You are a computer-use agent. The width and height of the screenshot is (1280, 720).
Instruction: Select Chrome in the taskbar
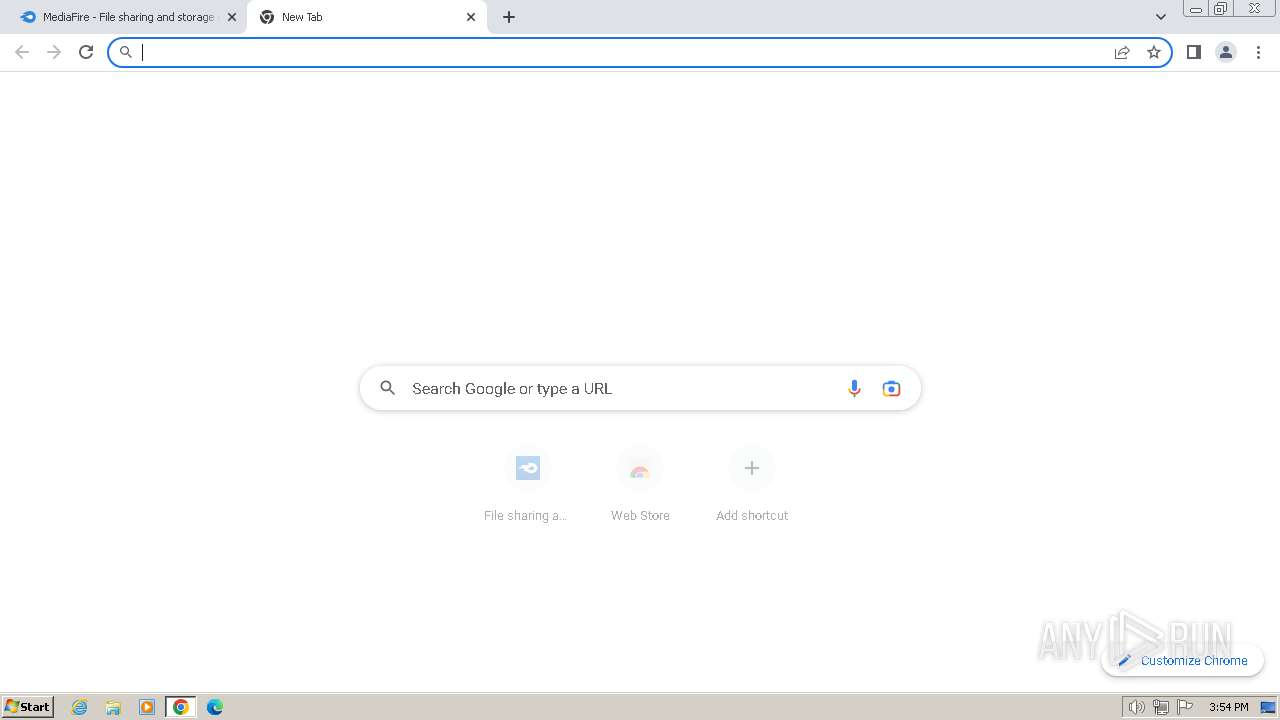click(x=181, y=707)
